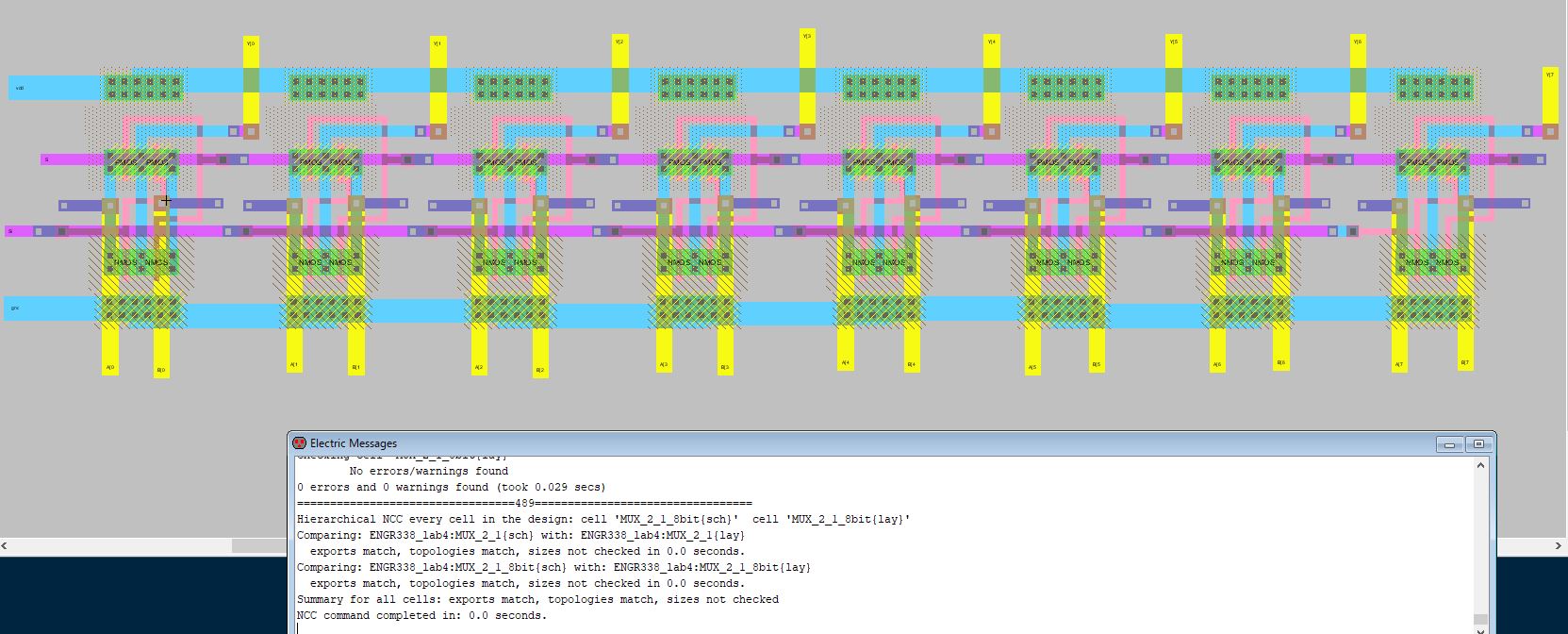Select the A[2] input export pin

[479, 367]
